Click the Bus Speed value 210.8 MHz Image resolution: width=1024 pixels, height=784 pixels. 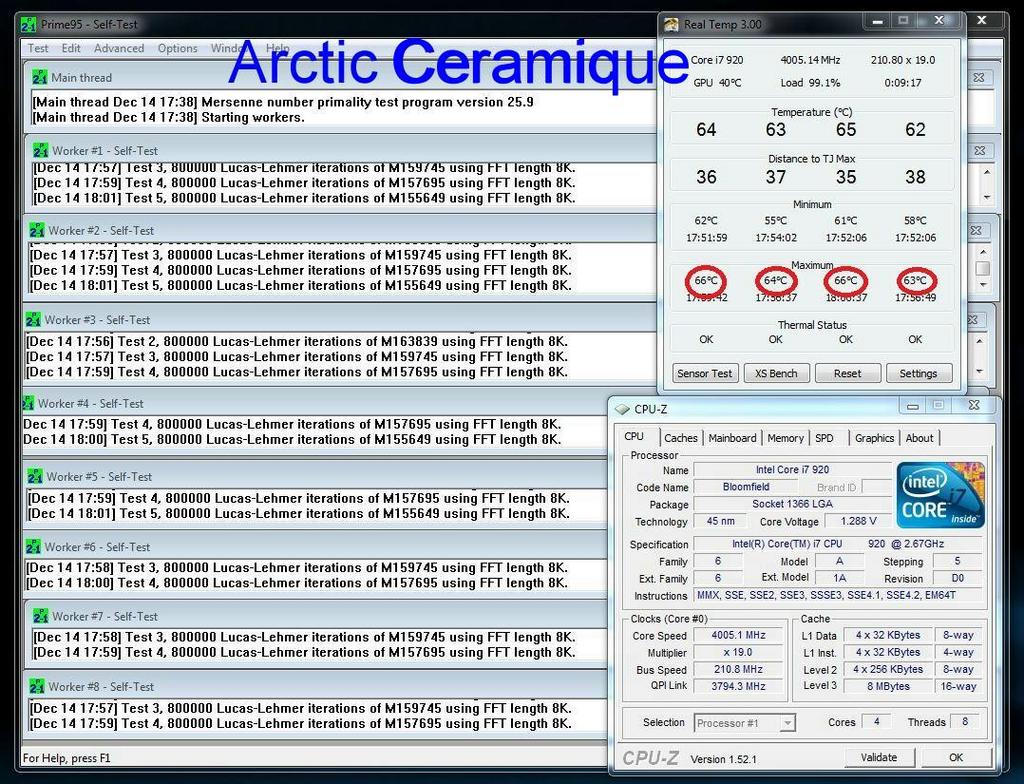click(738, 669)
